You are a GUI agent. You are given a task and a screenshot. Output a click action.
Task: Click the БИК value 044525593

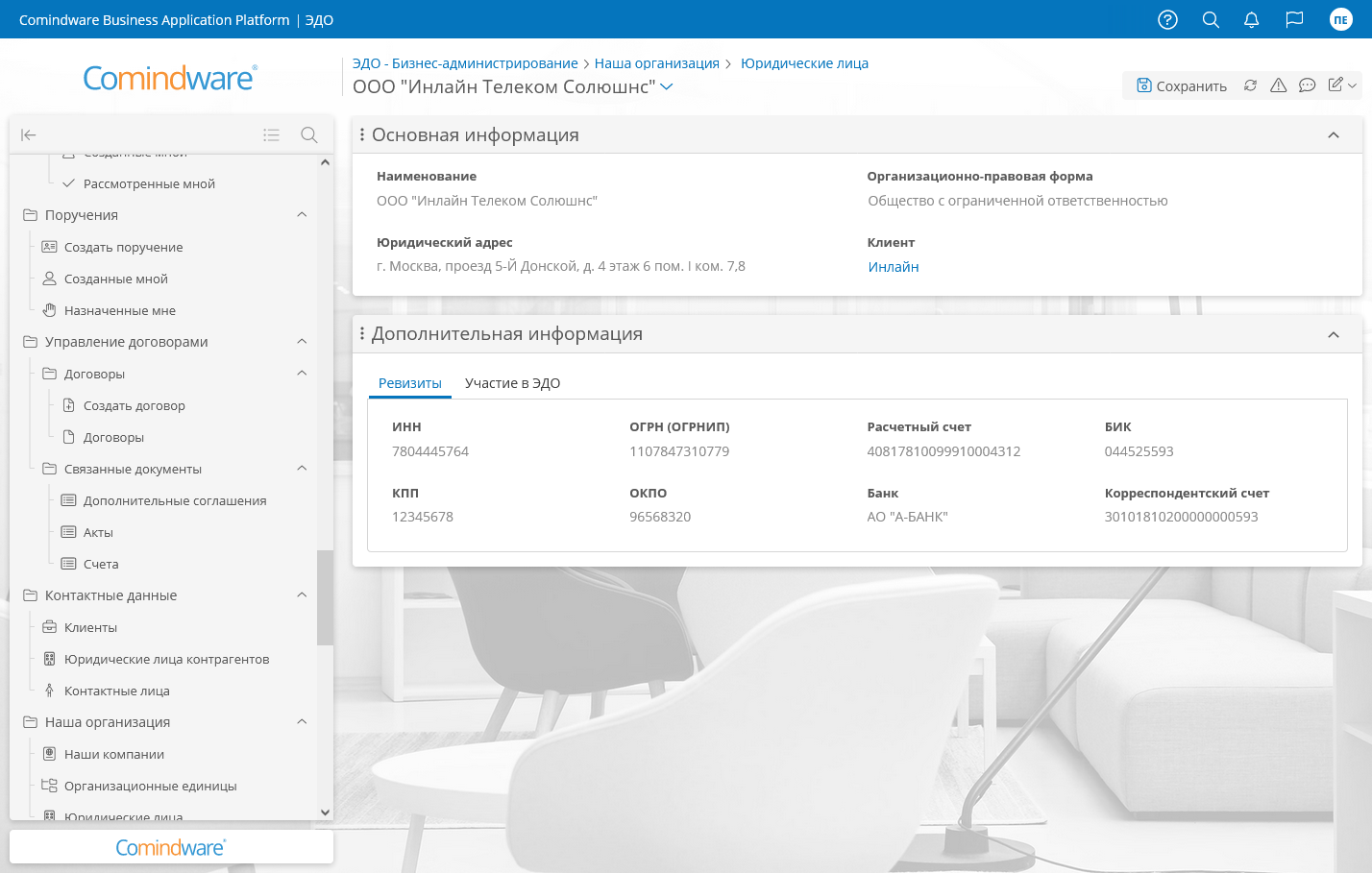[1139, 451]
